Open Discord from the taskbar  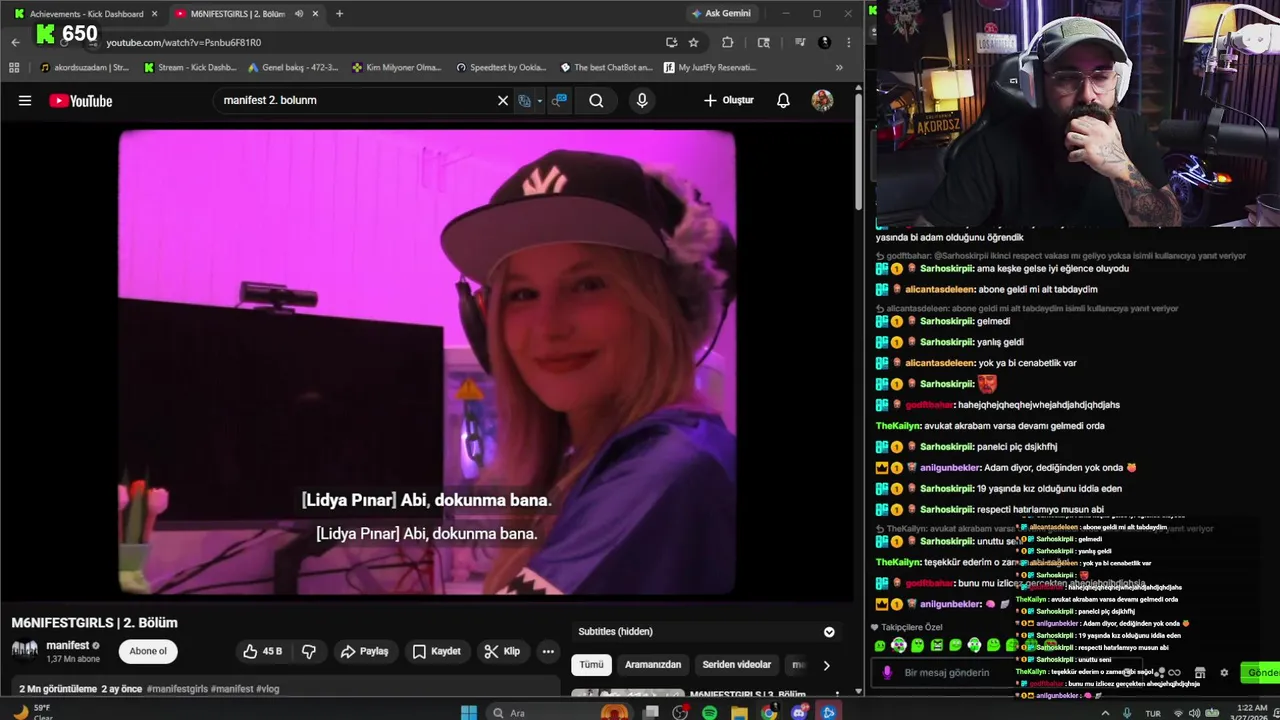799,713
